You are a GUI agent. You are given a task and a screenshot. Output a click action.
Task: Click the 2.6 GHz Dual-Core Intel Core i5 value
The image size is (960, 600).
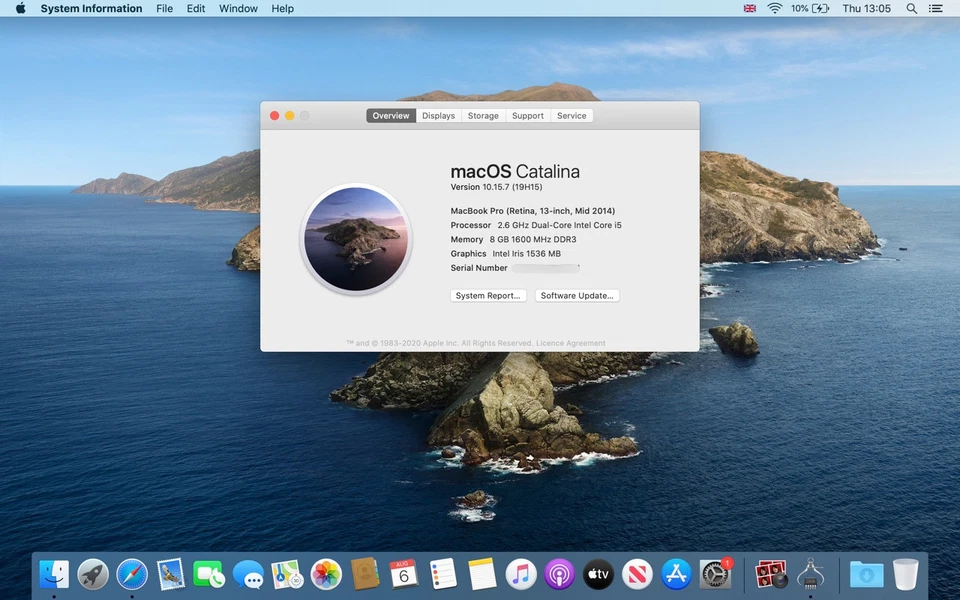point(559,225)
